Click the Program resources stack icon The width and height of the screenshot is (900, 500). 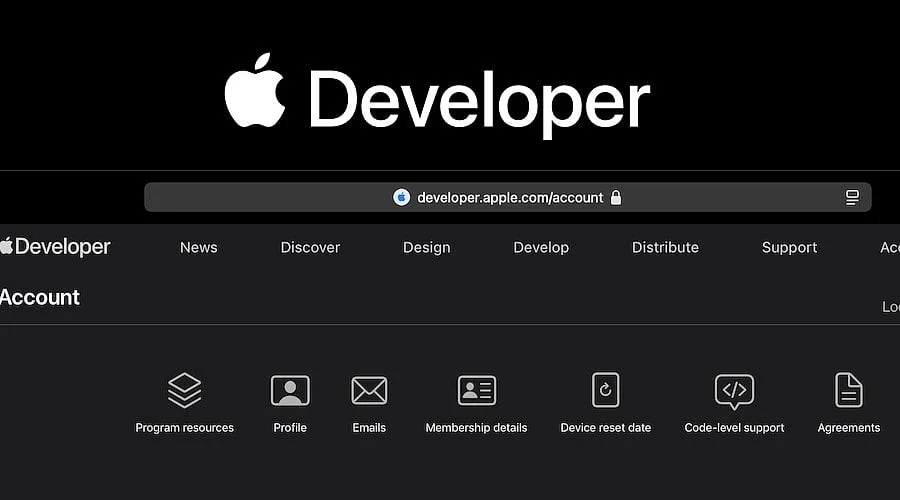click(x=184, y=390)
